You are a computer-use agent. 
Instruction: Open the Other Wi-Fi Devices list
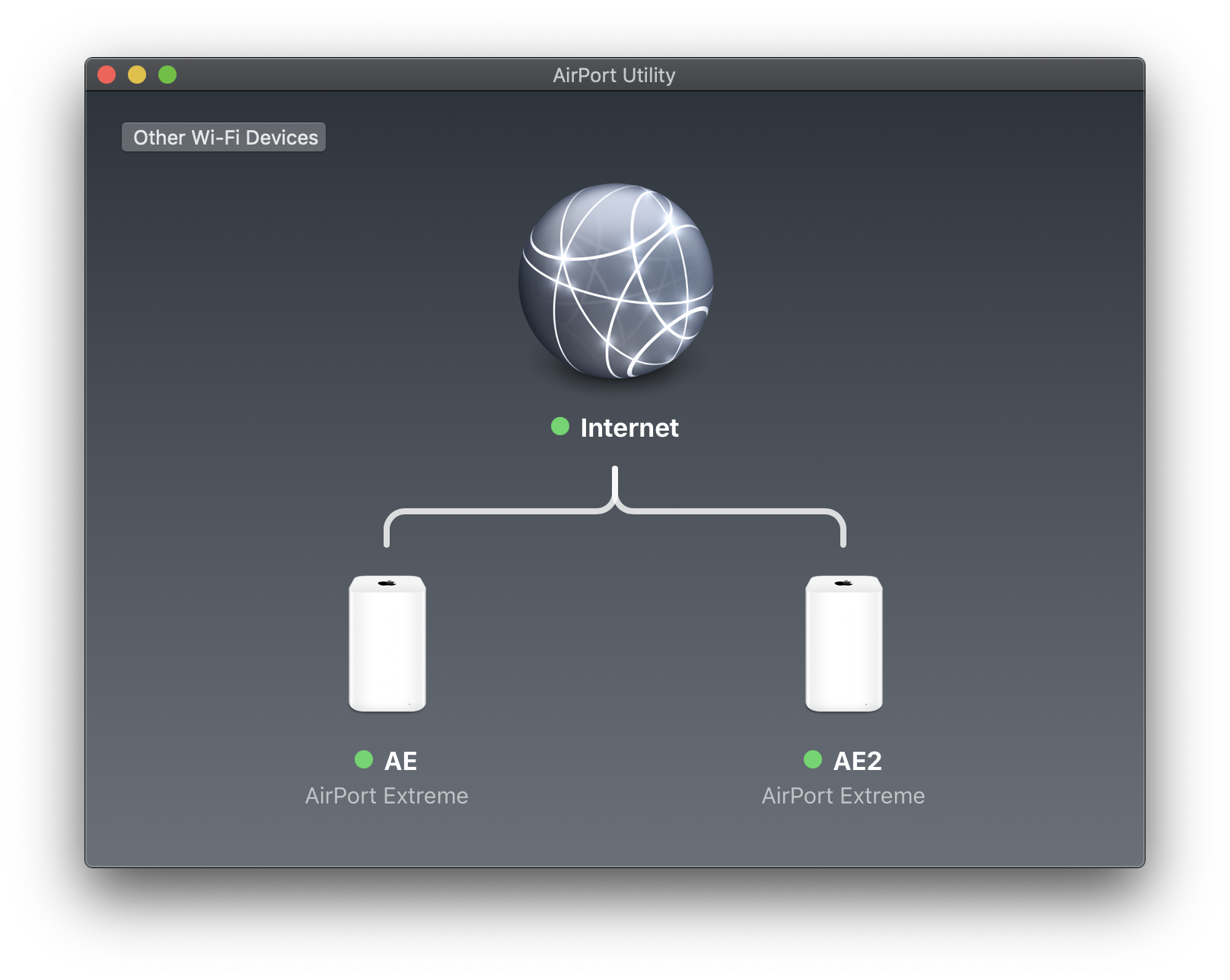[224, 137]
